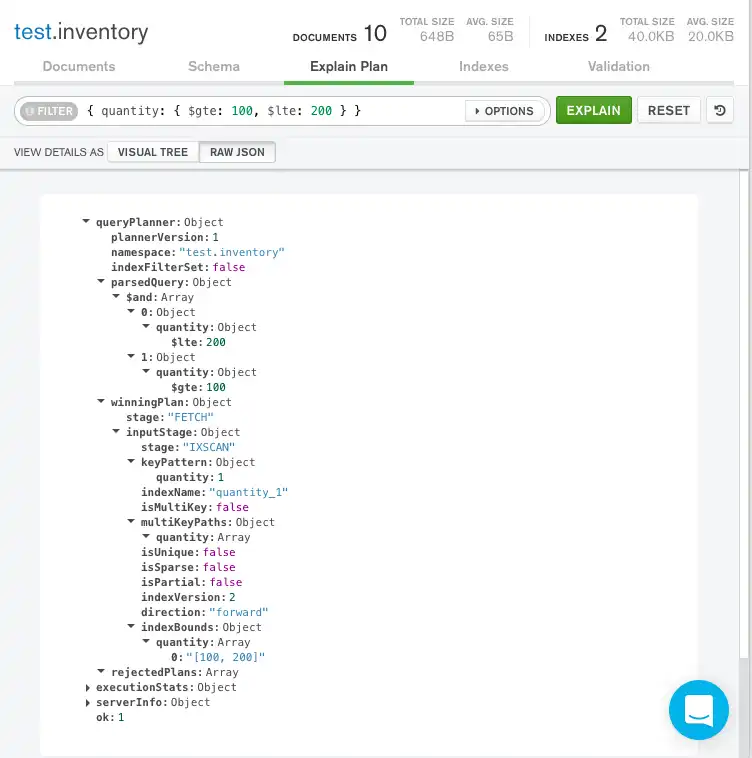Screen dimensions: 752x758
Task: Switch to the Indexes tab
Action: [x=483, y=66]
